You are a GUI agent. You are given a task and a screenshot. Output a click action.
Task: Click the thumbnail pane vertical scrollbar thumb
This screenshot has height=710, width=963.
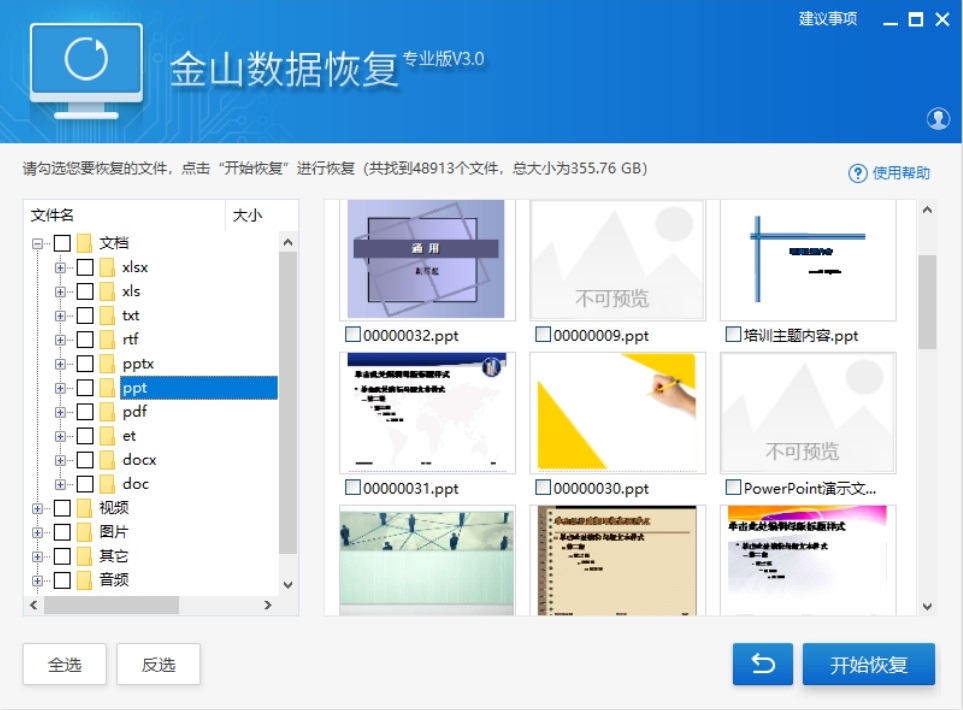point(927,300)
